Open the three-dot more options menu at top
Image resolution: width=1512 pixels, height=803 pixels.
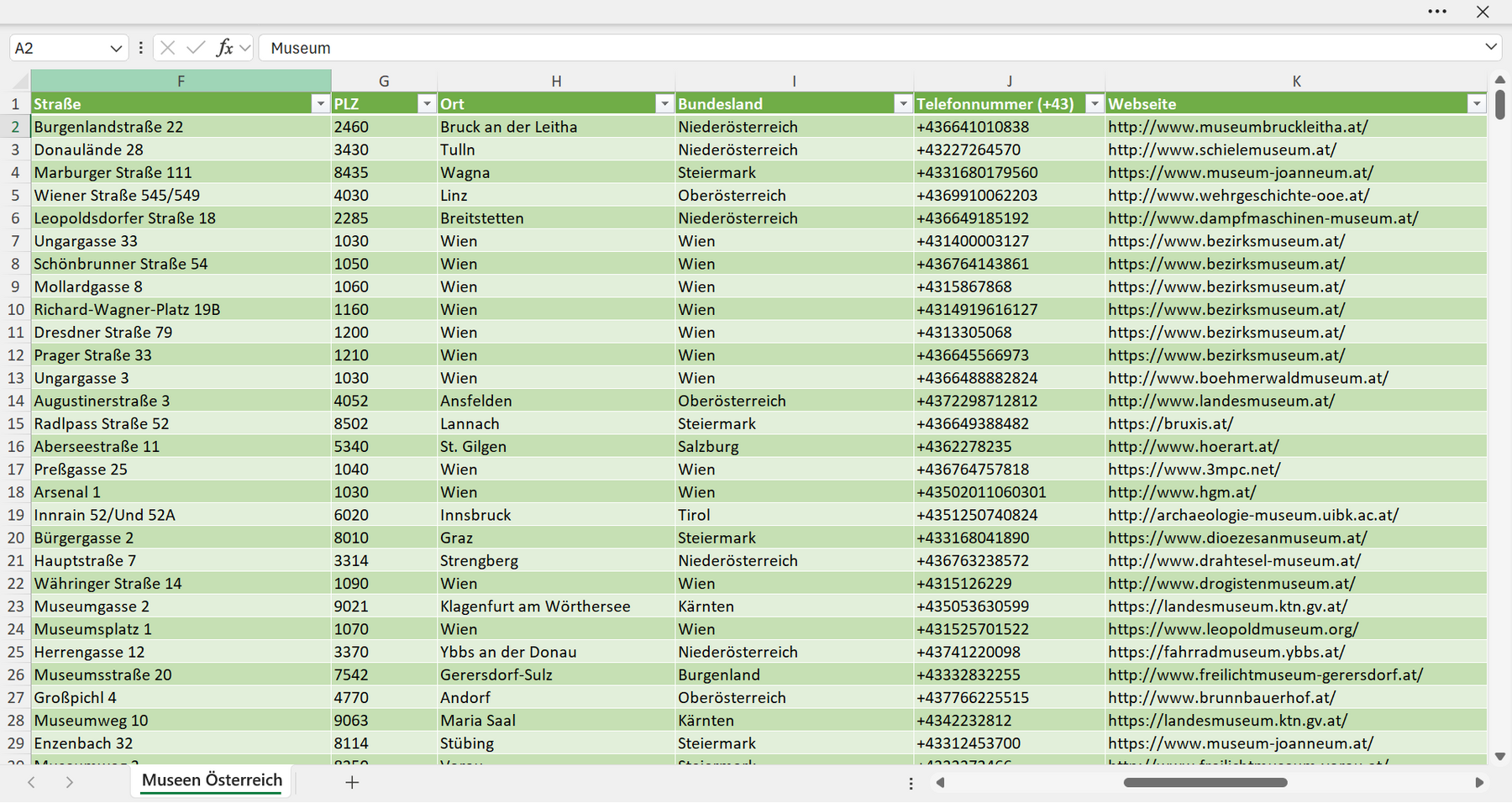[x=1437, y=12]
